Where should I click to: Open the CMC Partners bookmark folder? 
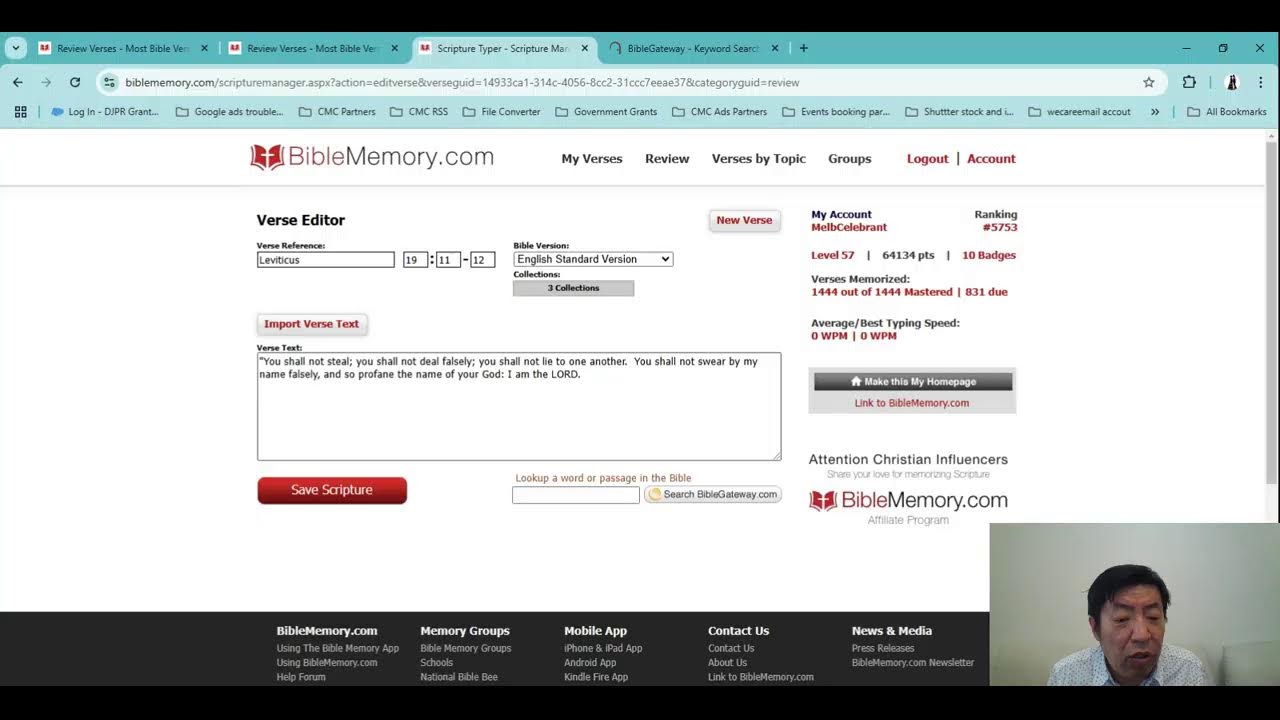(337, 112)
